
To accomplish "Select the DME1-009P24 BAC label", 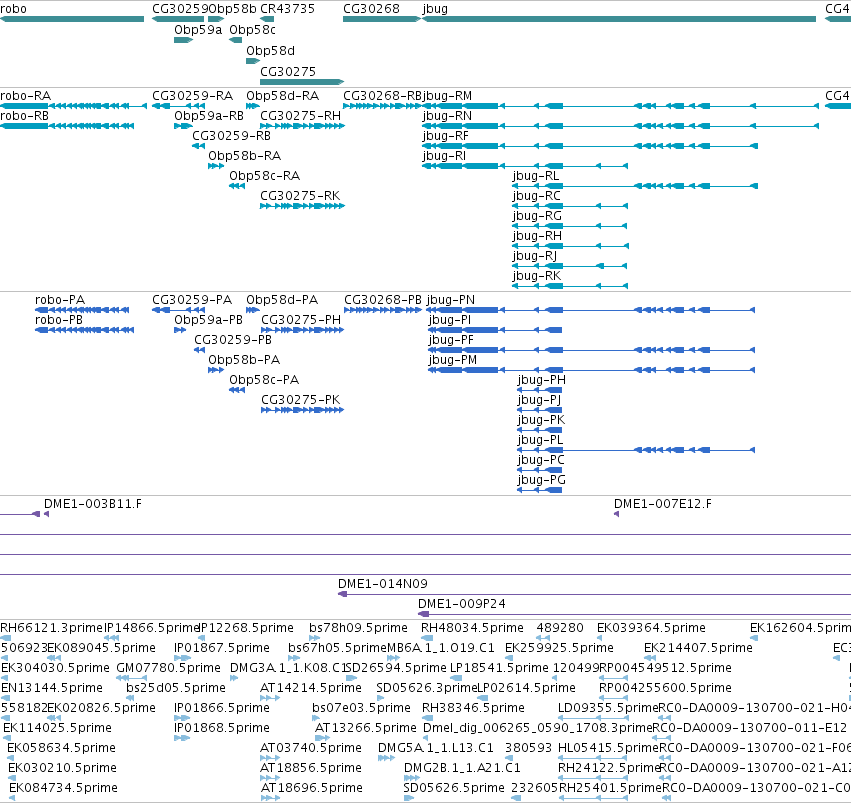I will 461,604.
